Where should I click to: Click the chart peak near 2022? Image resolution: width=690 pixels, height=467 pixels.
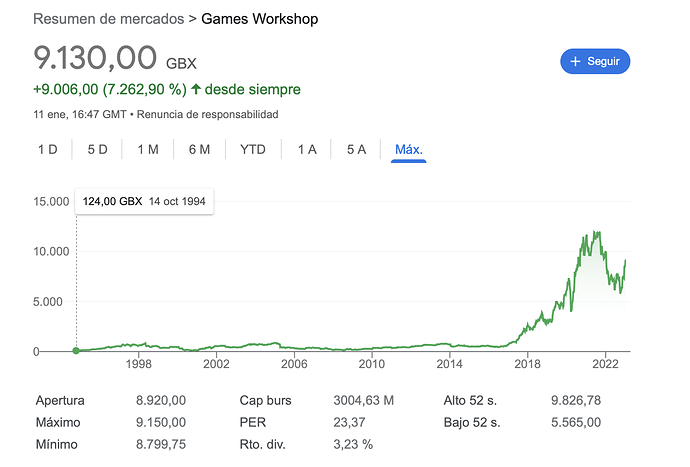(596, 232)
